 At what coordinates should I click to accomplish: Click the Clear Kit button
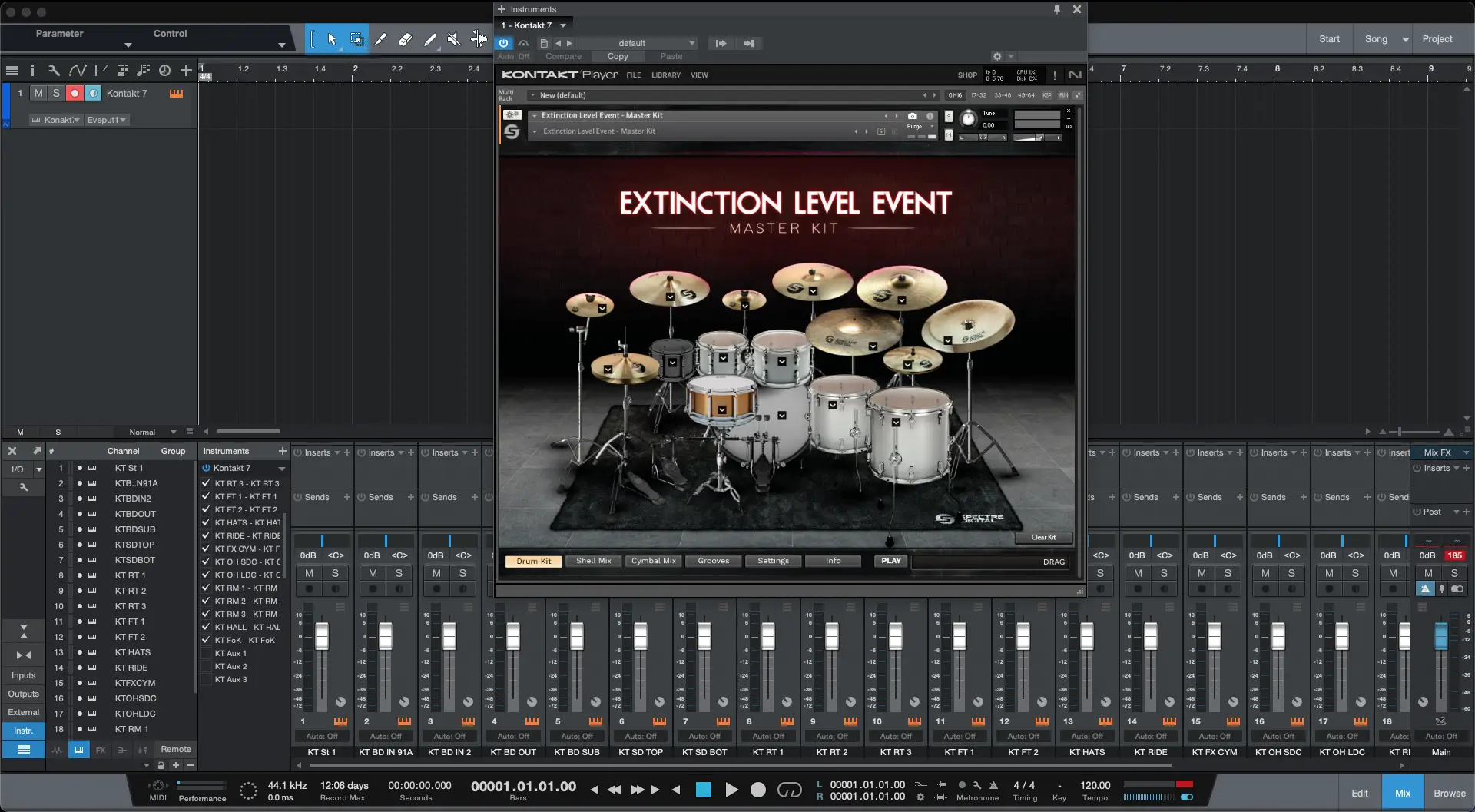(1043, 538)
